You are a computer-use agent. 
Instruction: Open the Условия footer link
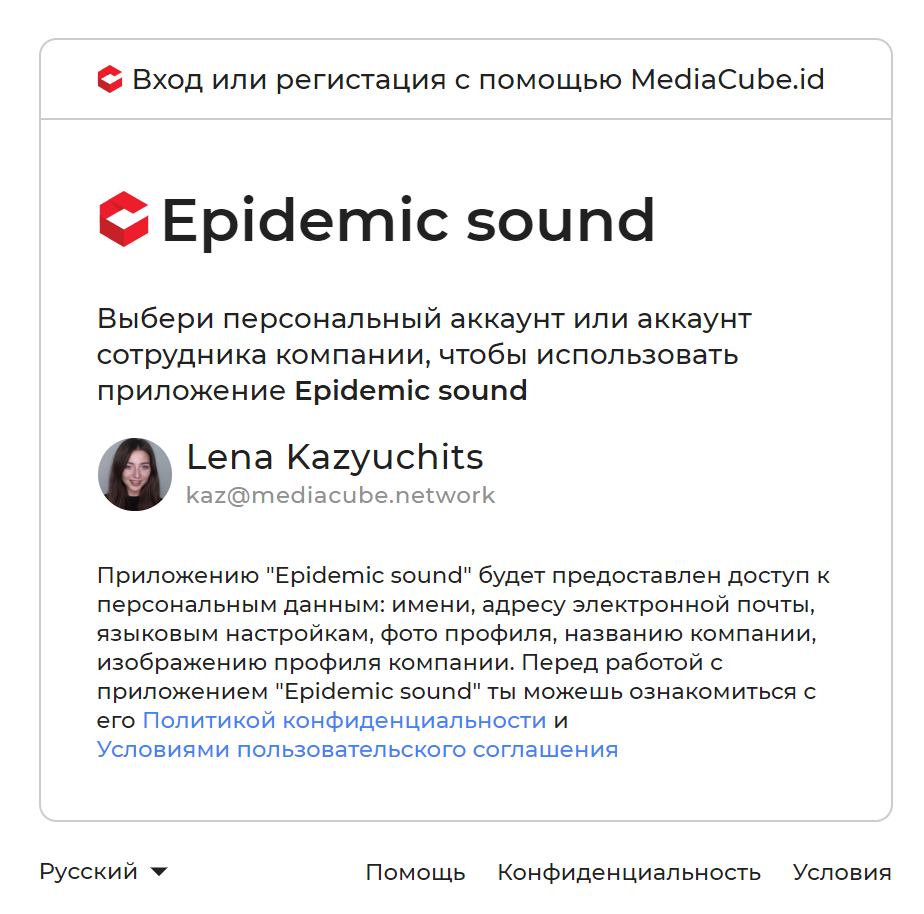click(842, 872)
